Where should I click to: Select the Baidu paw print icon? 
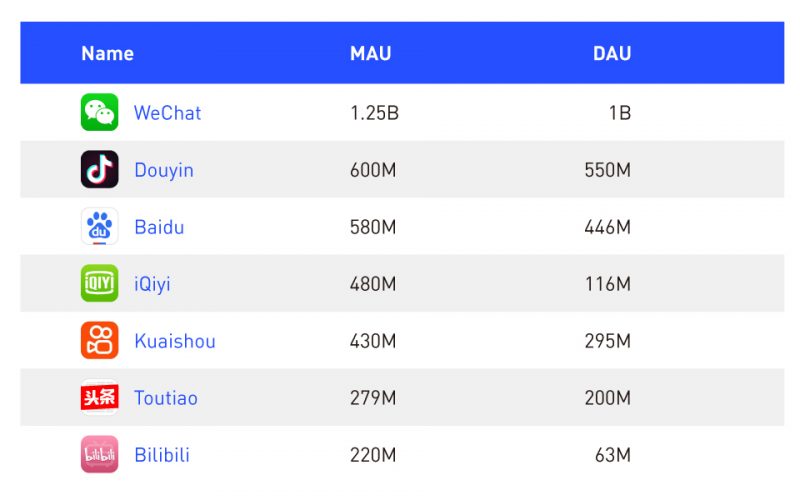[99, 227]
